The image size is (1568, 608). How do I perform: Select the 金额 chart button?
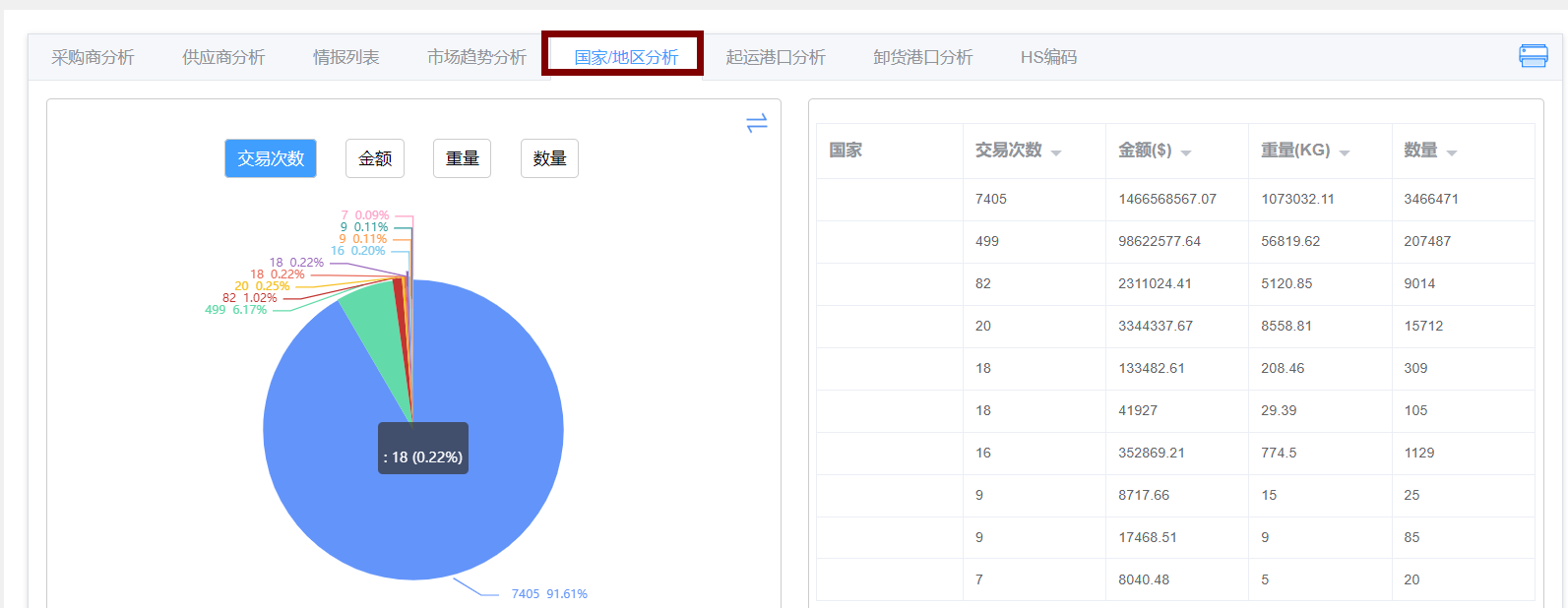(x=375, y=158)
